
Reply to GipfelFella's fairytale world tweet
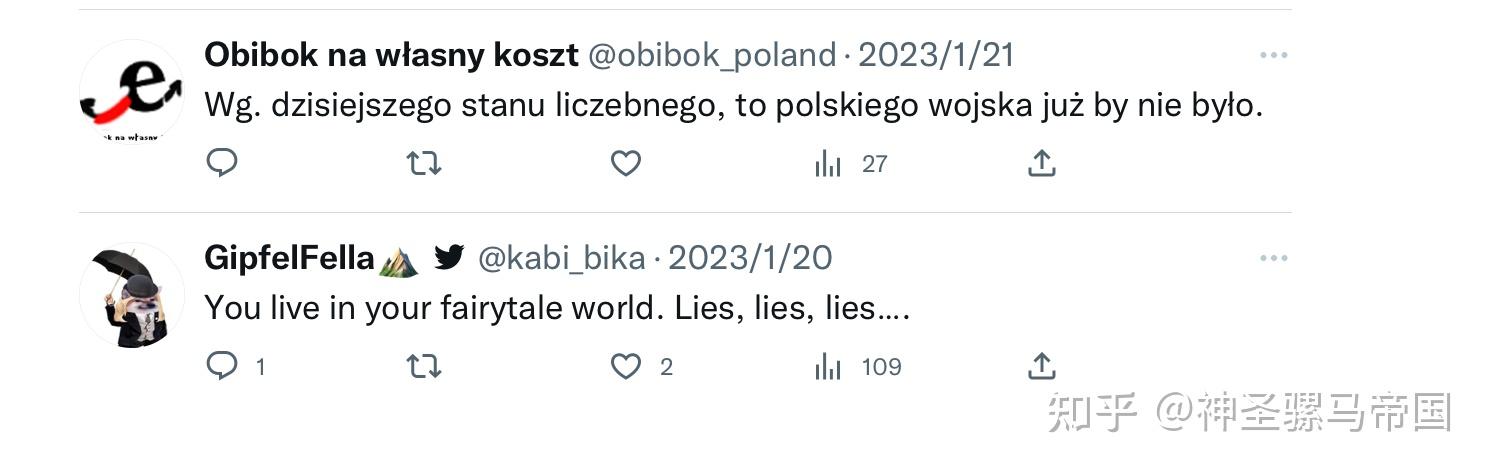pyautogui.click(x=236, y=367)
